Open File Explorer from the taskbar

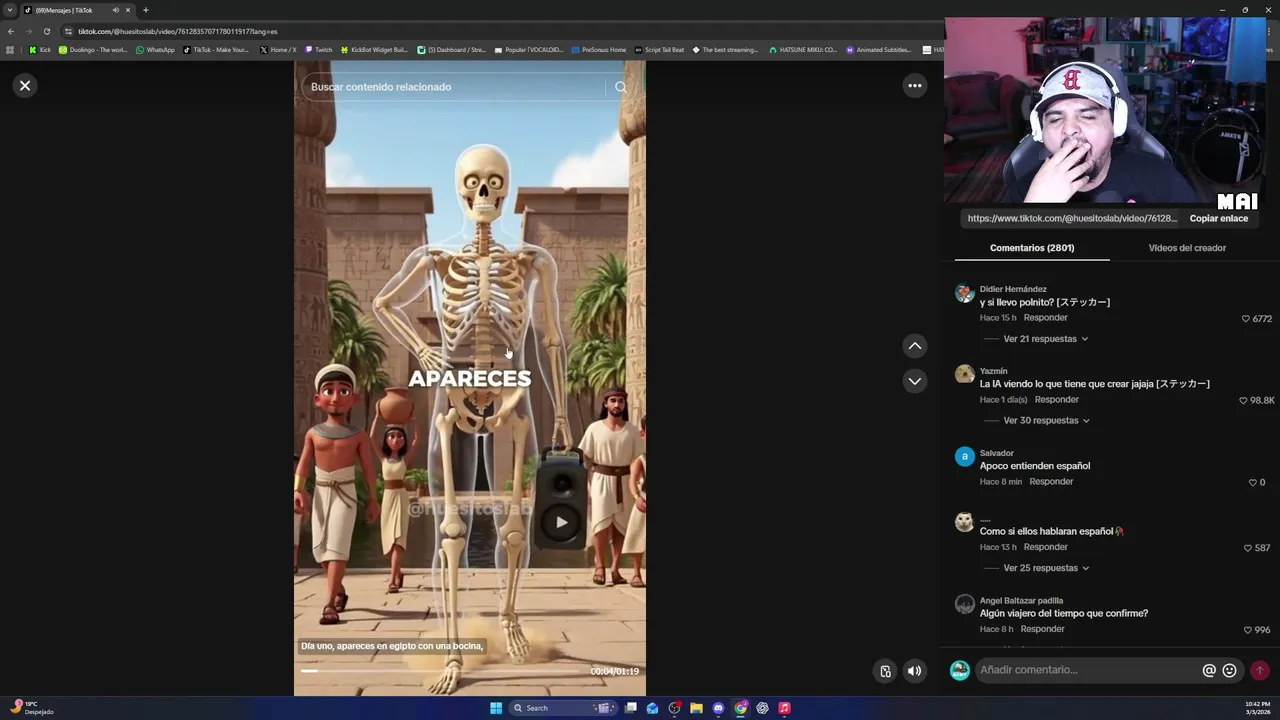(696, 708)
